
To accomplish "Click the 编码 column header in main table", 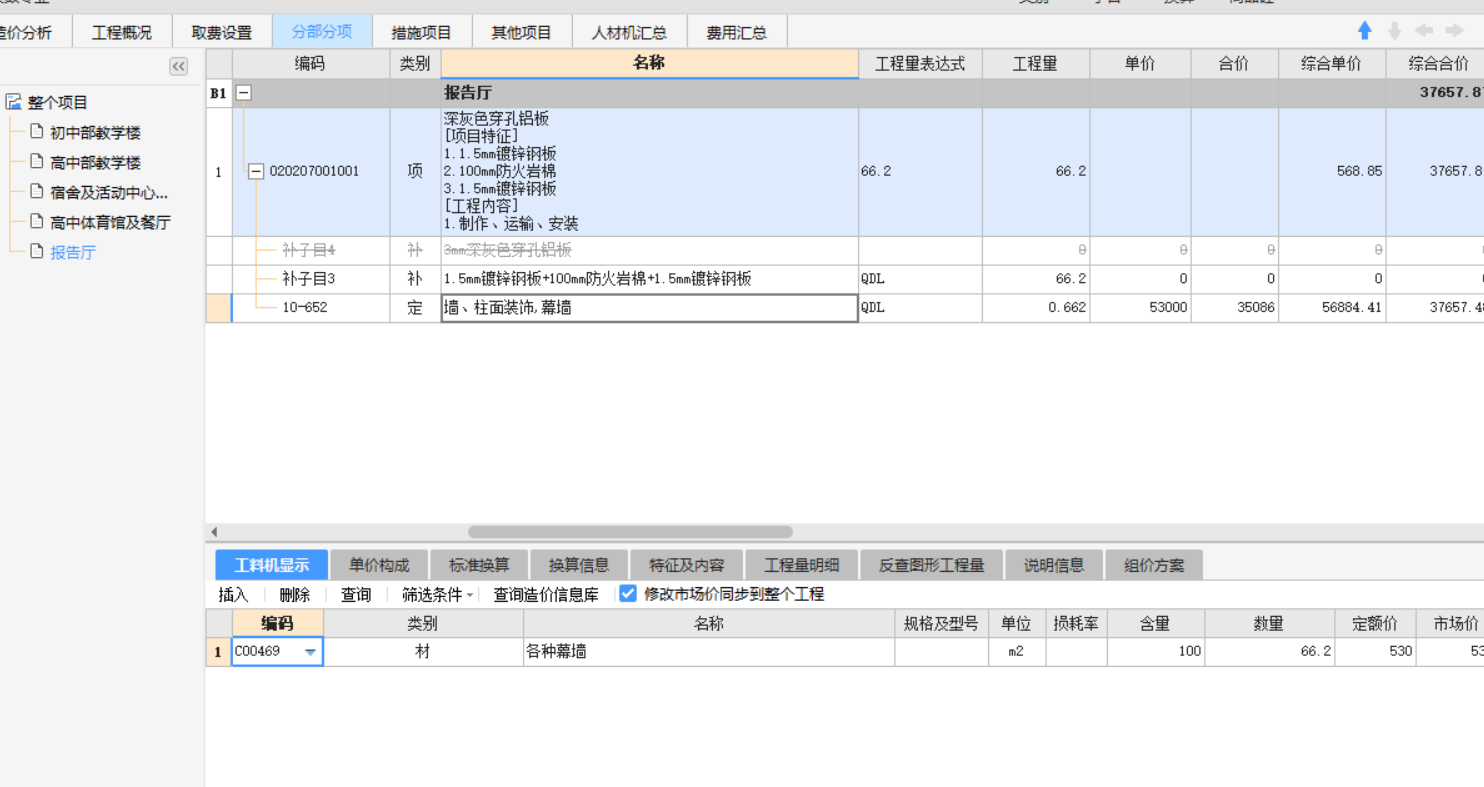I will (x=310, y=63).
